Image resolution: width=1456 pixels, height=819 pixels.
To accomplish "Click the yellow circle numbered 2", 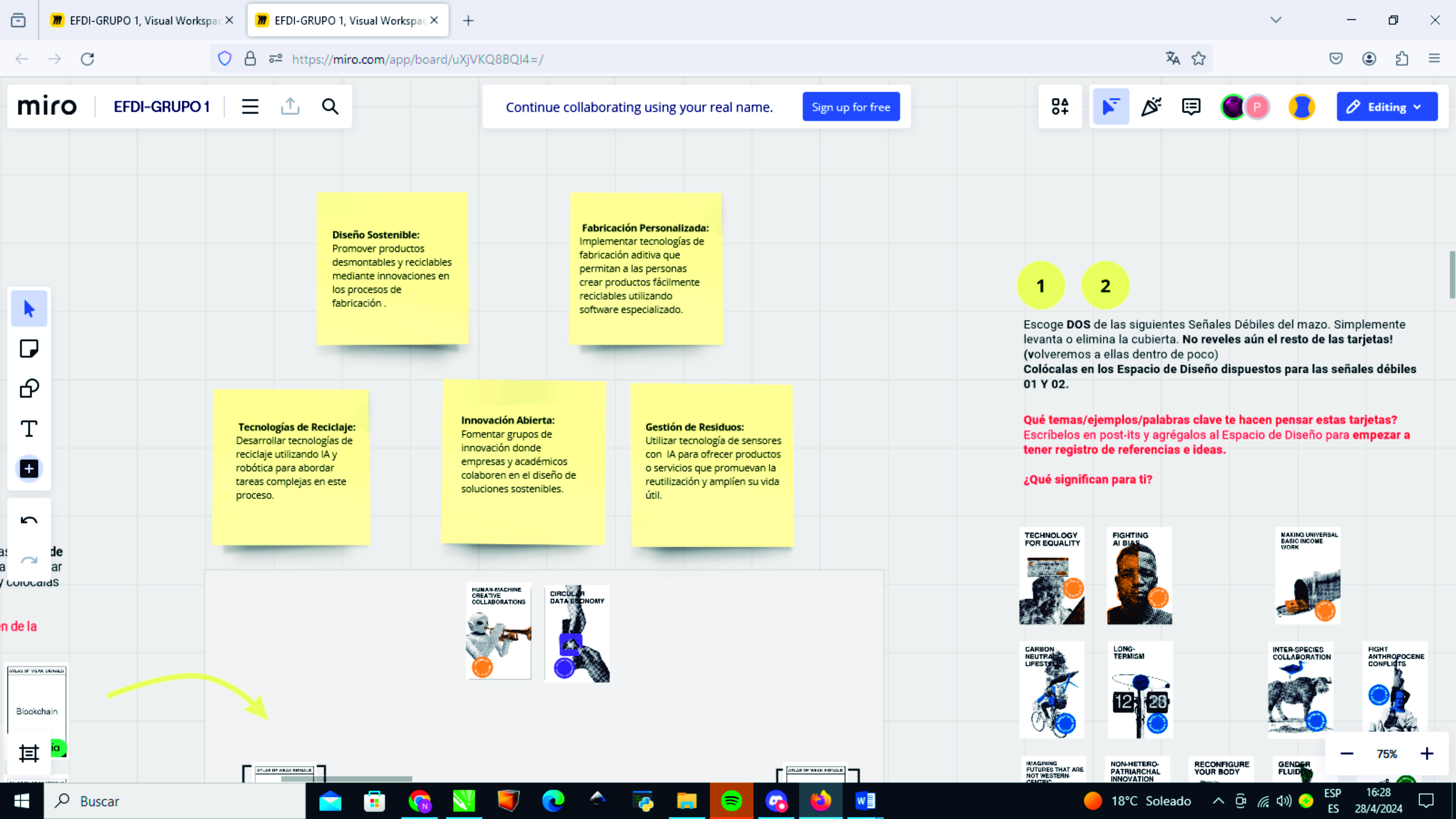I will (1106, 285).
